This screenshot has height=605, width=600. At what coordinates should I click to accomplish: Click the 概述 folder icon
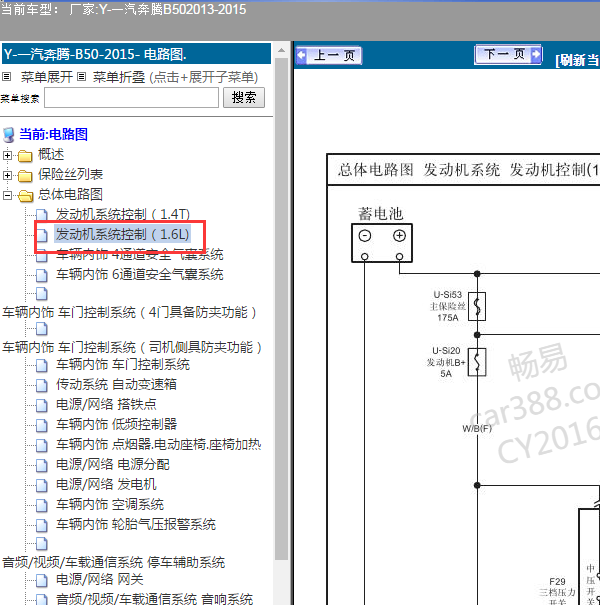(25, 156)
